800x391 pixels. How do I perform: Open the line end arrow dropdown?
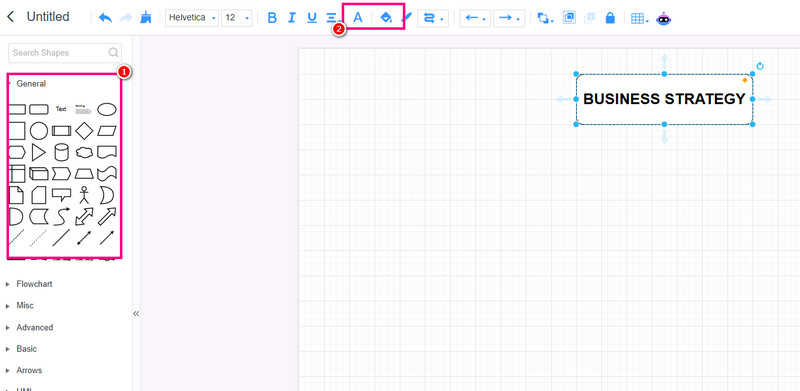(x=509, y=18)
